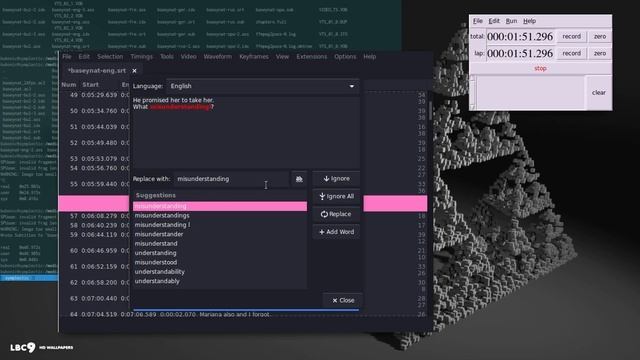
Task: Open the Tools menu
Action: (x=167, y=57)
